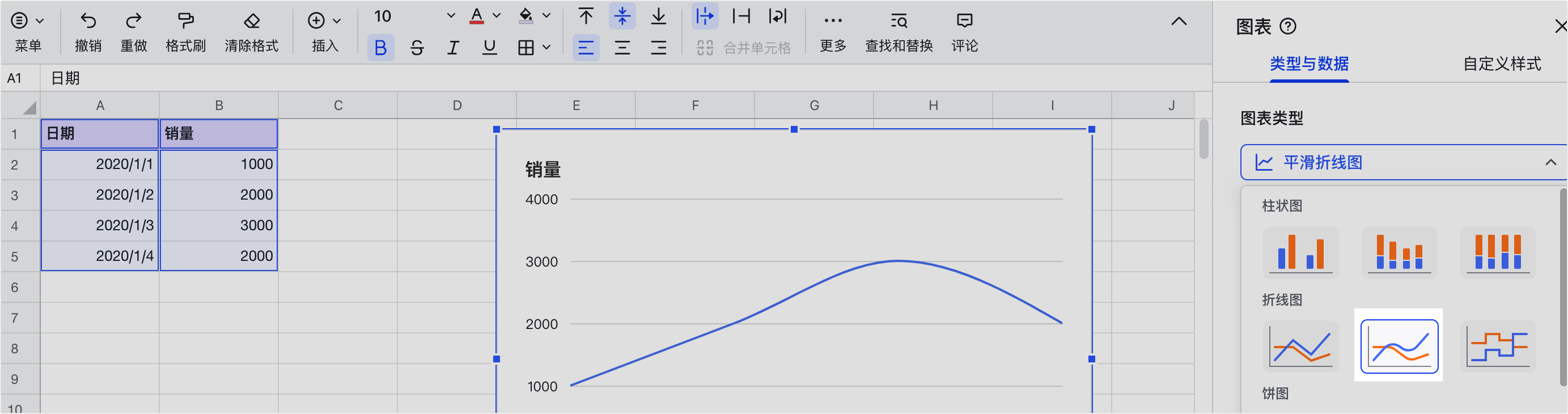Screen dimensions: 1568x414
Task: Switch to the 自定义样式 tab
Action: coord(1502,64)
